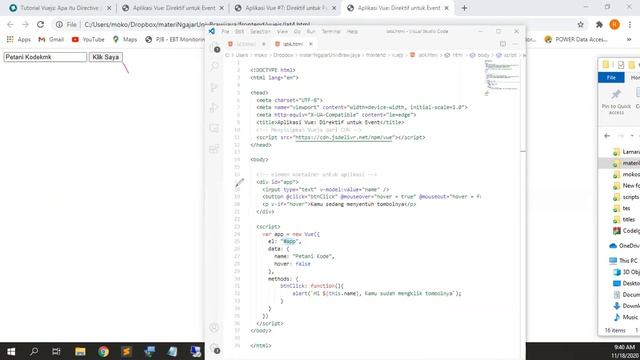640x360 pixels.
Task: Open Chrome three-dot menu
Action: click(630, 24)
